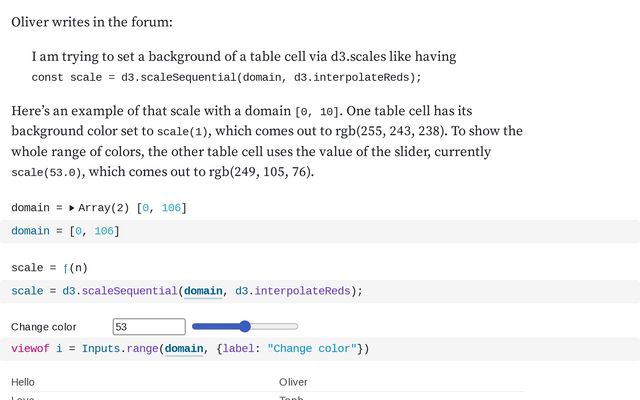Click the Oliver table cell

click(293, 382)
